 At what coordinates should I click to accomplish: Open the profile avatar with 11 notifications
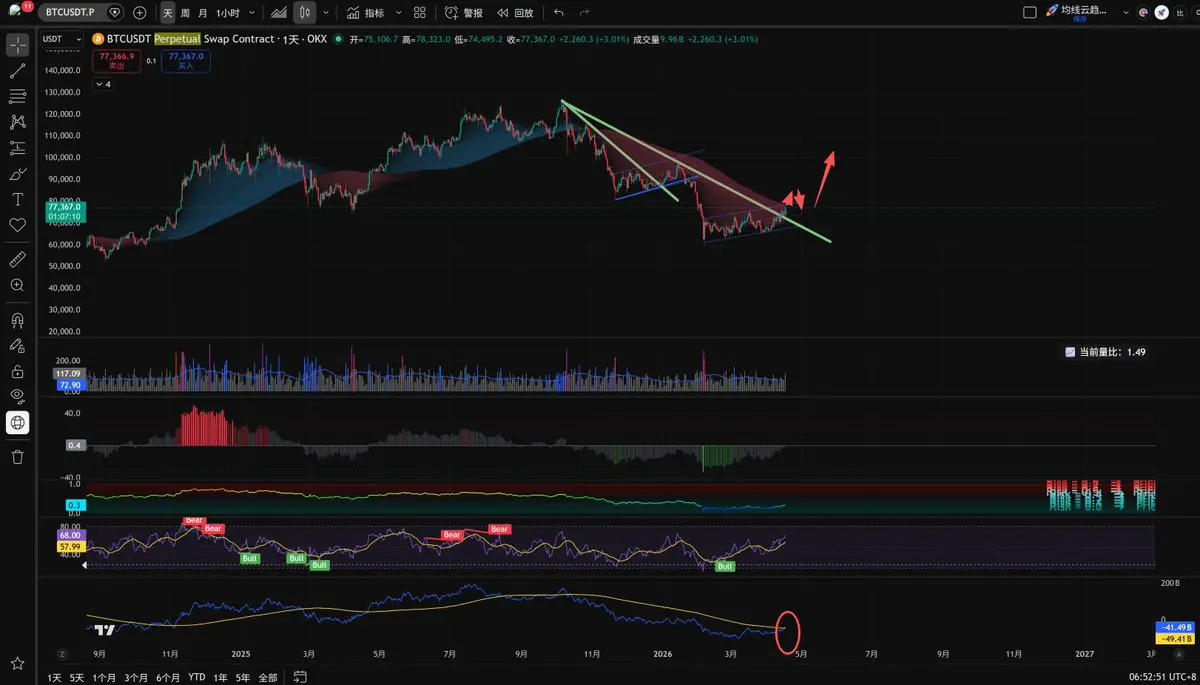pyautogui.click(x=18, y=11)
